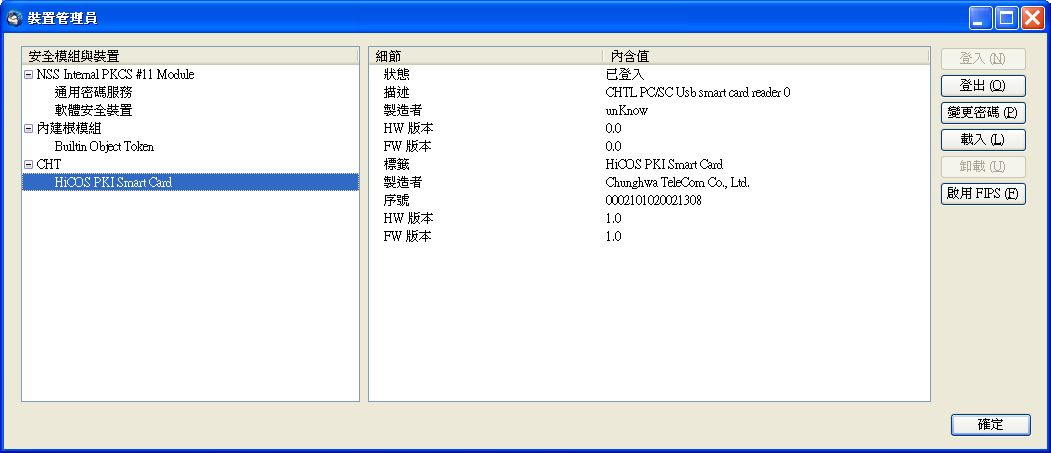
Task: Select 軟體安全裝置 tree item
Action: (94, 111)
